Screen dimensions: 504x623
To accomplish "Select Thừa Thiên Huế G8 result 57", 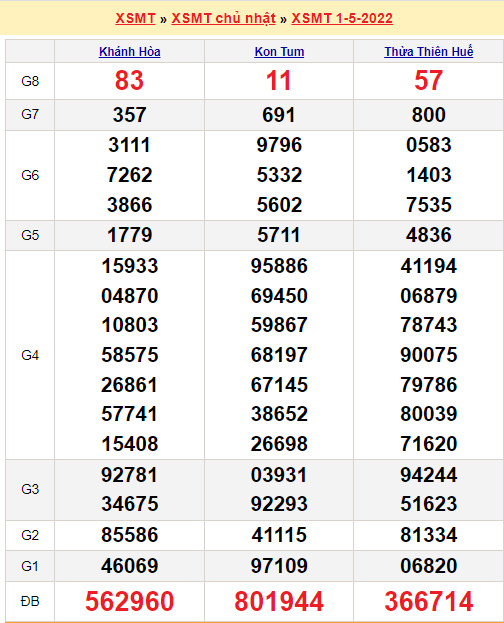I will click(x=428, y=81).
